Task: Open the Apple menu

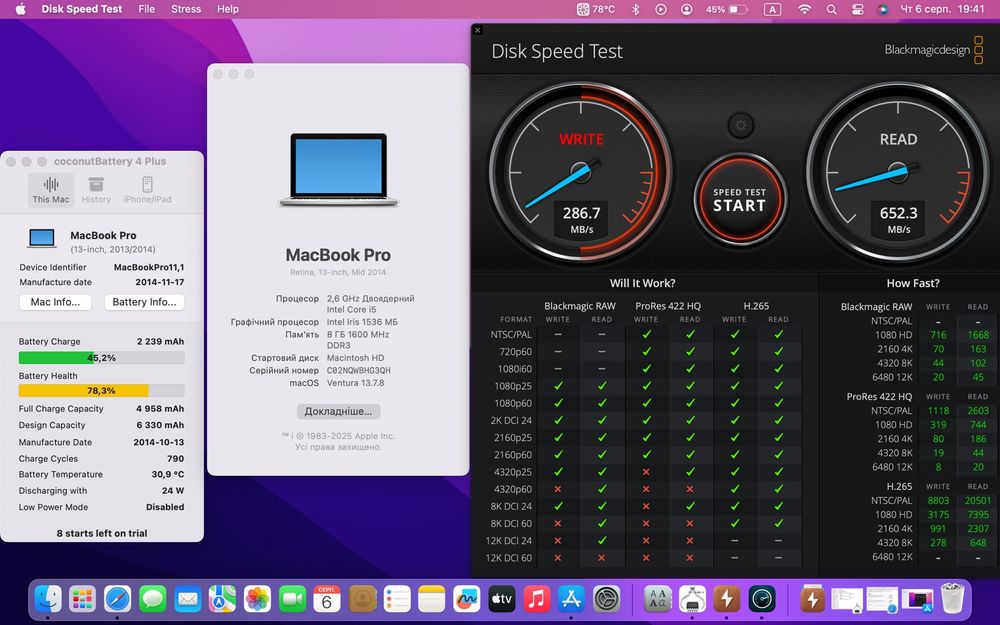Action: pos(20,9)
